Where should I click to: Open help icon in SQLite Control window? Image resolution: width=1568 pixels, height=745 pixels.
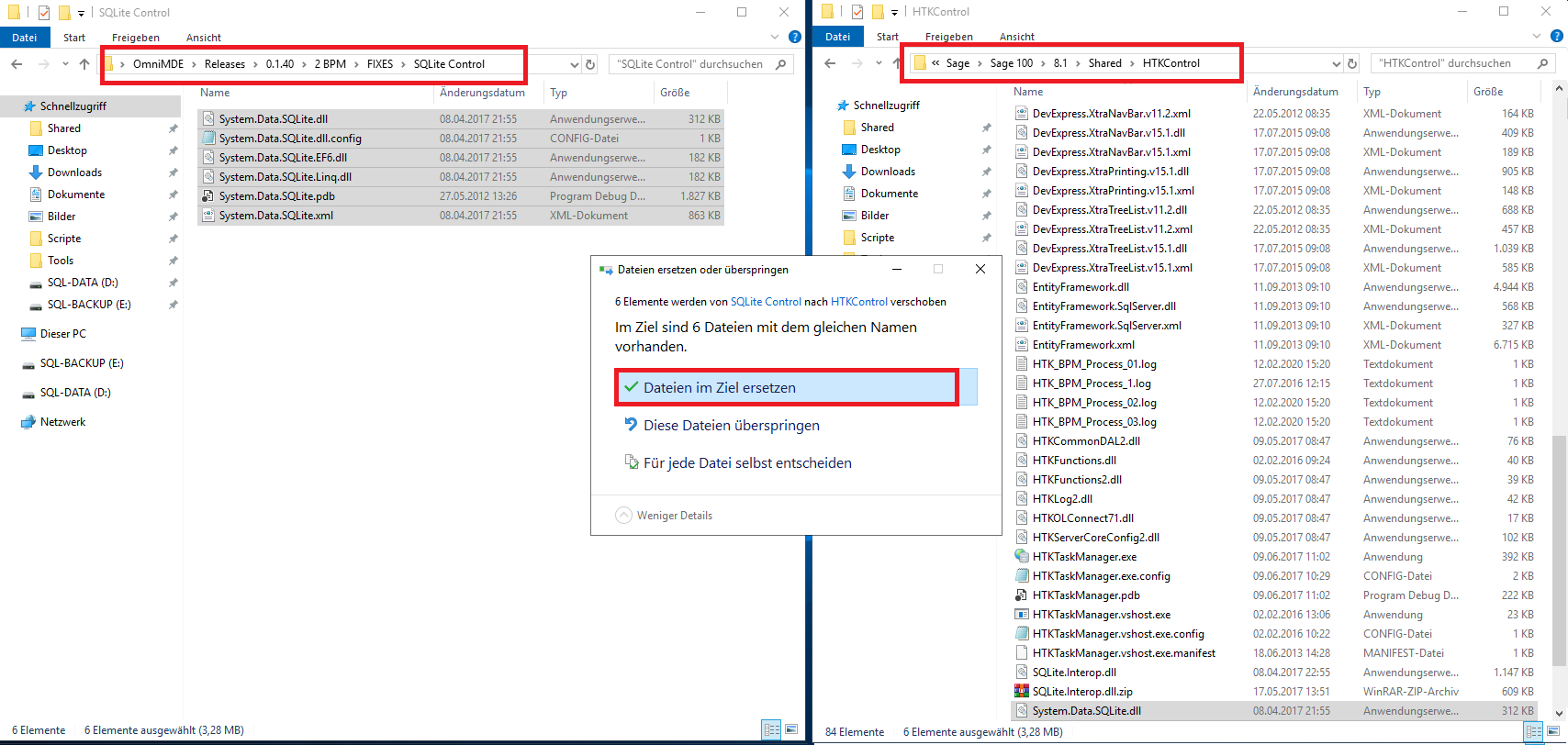pos(795,38)
